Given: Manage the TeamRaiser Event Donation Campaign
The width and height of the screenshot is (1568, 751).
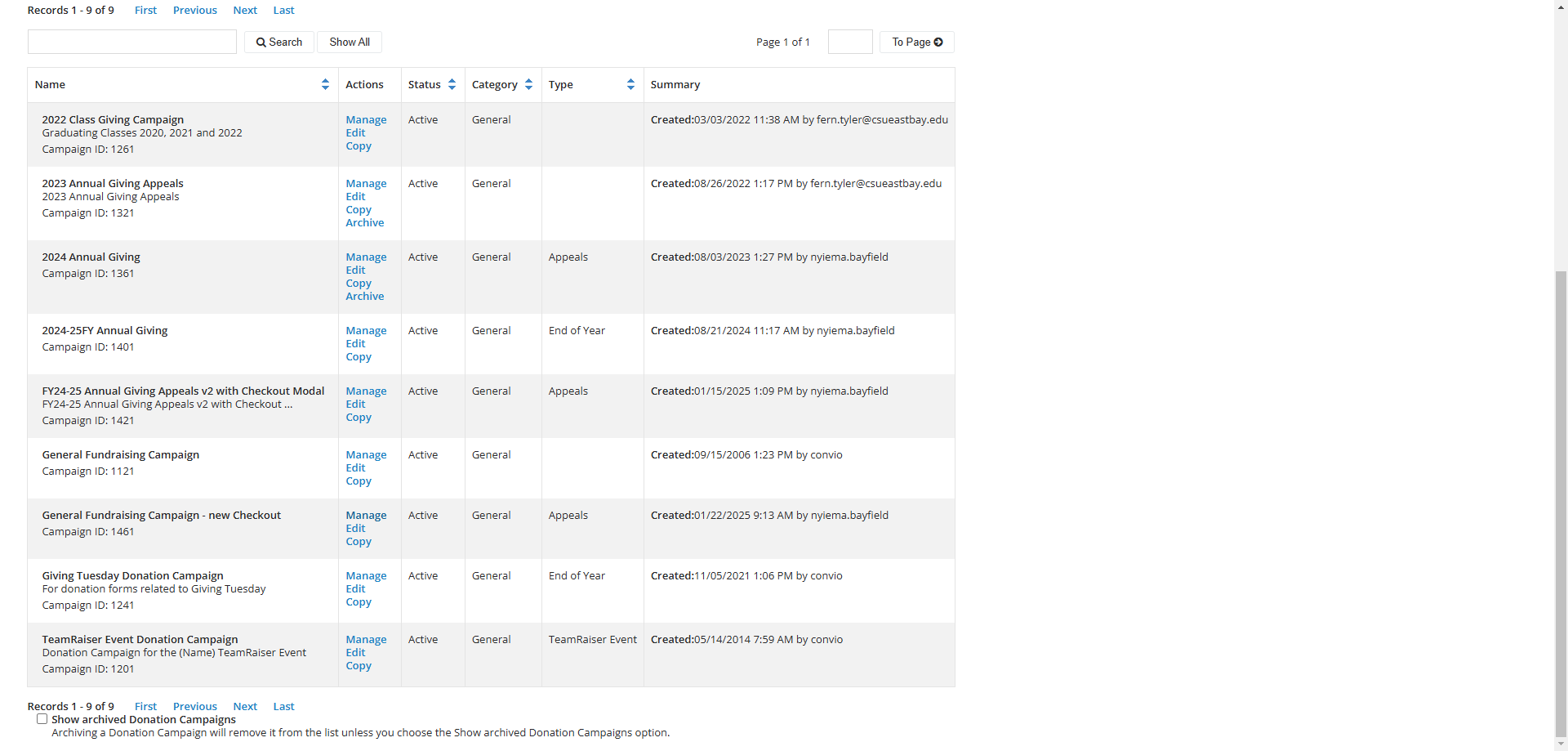Looking at the screenshot, I should pyautogui.click(x=366, y=639).
